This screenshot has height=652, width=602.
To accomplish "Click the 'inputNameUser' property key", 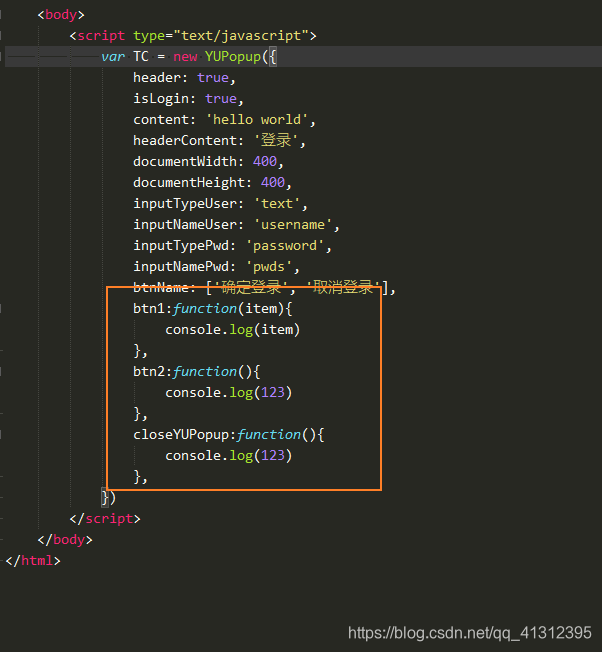I will click(x=185, y=225).
